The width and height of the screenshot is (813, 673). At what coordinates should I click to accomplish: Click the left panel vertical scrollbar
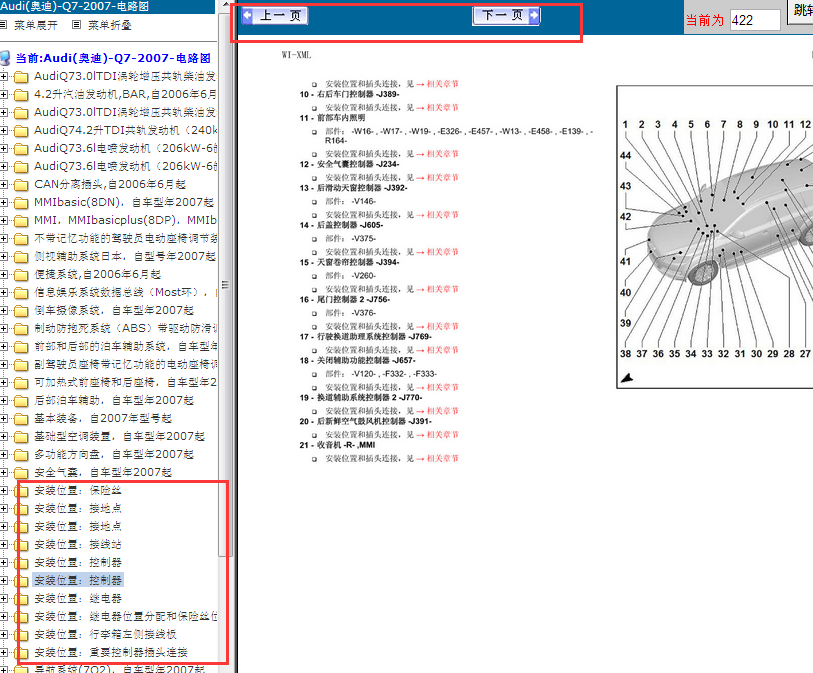pos(225,284)
